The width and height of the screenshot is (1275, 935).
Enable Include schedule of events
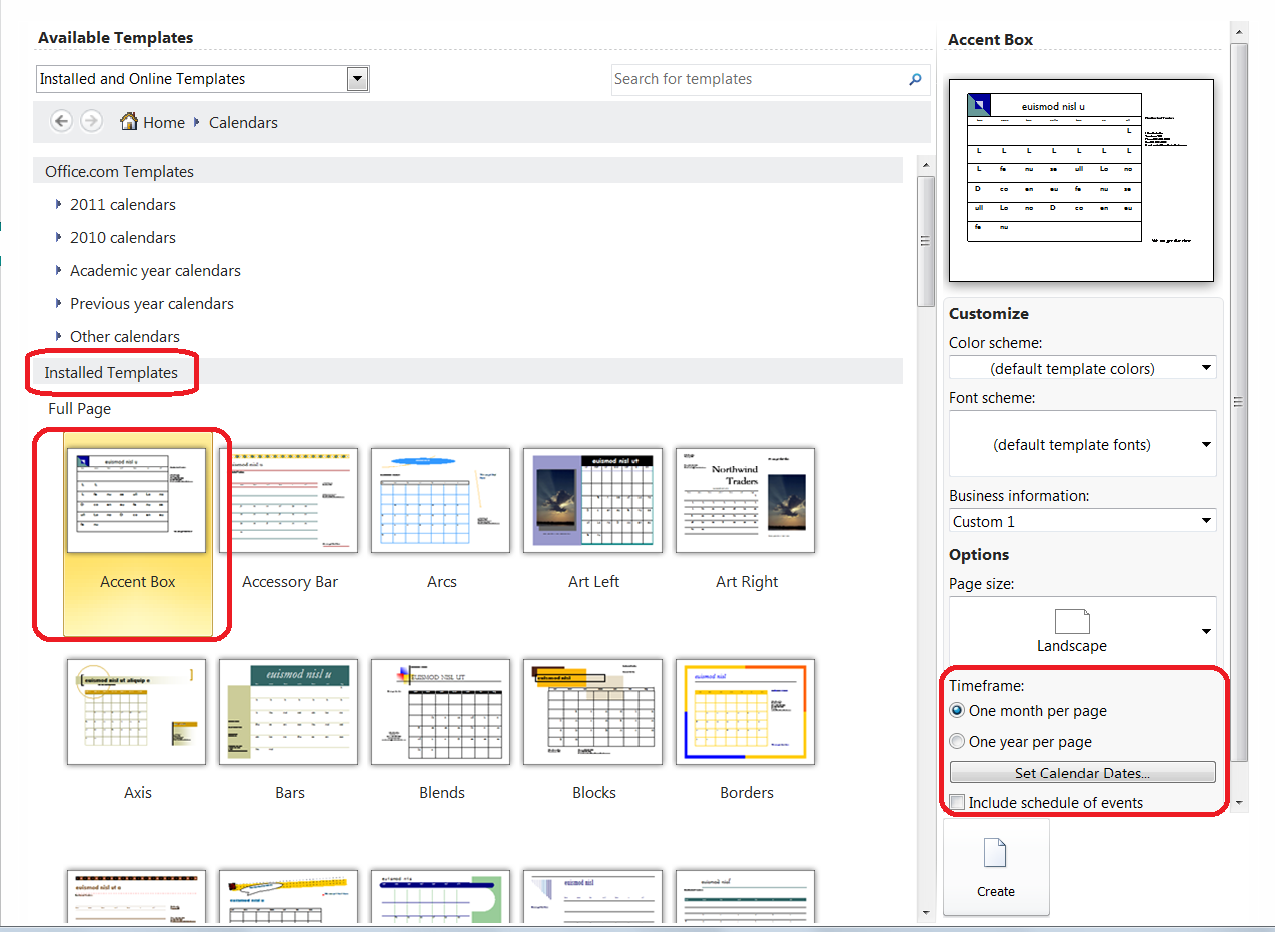click(x=957, y=802)
